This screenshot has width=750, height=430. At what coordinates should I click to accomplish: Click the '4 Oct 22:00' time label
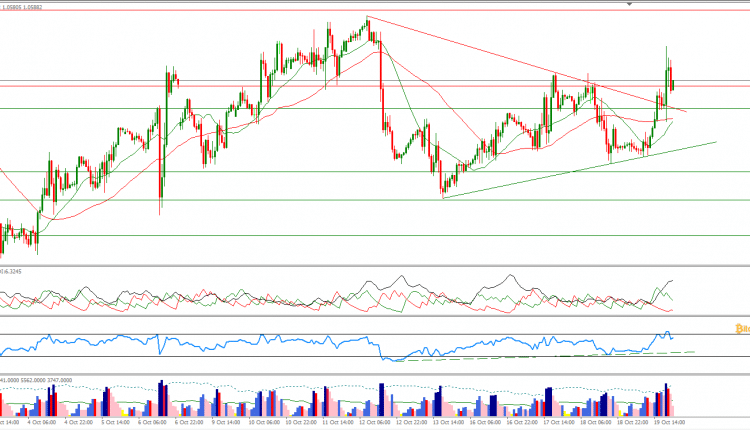(78, 422)
